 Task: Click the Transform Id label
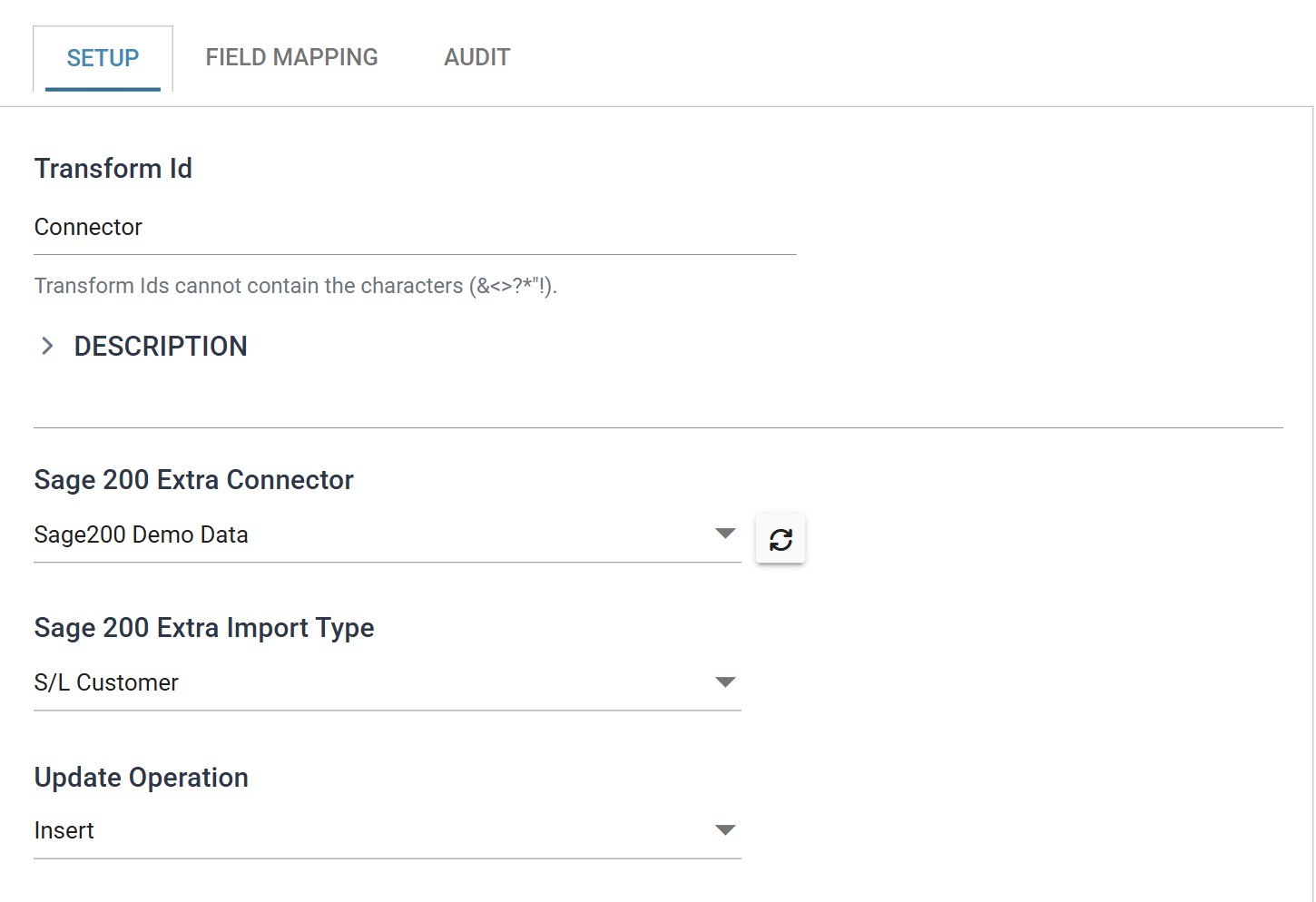(113, 169)
